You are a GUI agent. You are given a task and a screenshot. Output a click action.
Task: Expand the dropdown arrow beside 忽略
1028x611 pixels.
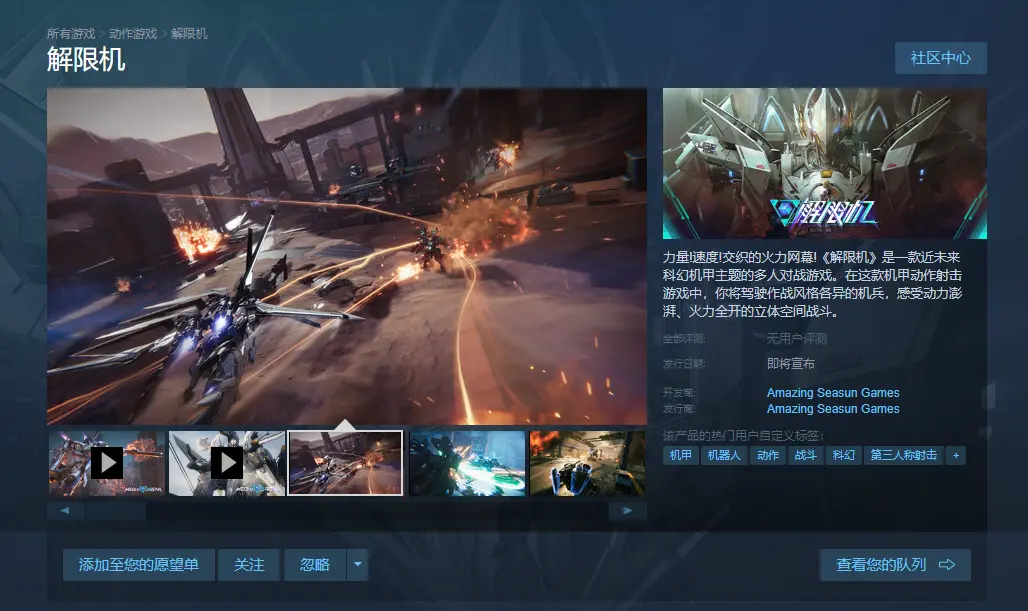(357, 564)
